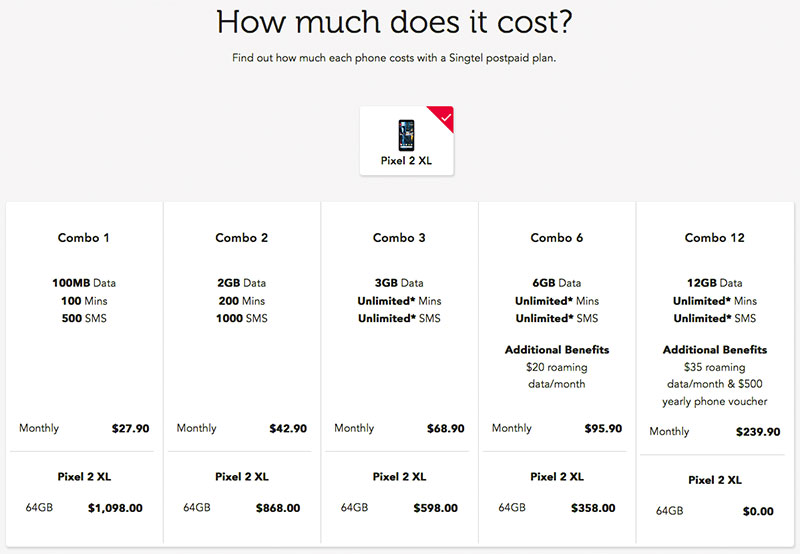800x554 pixels.
Task: Pick the Combo 12 plan heading
Action: (714, 238)
